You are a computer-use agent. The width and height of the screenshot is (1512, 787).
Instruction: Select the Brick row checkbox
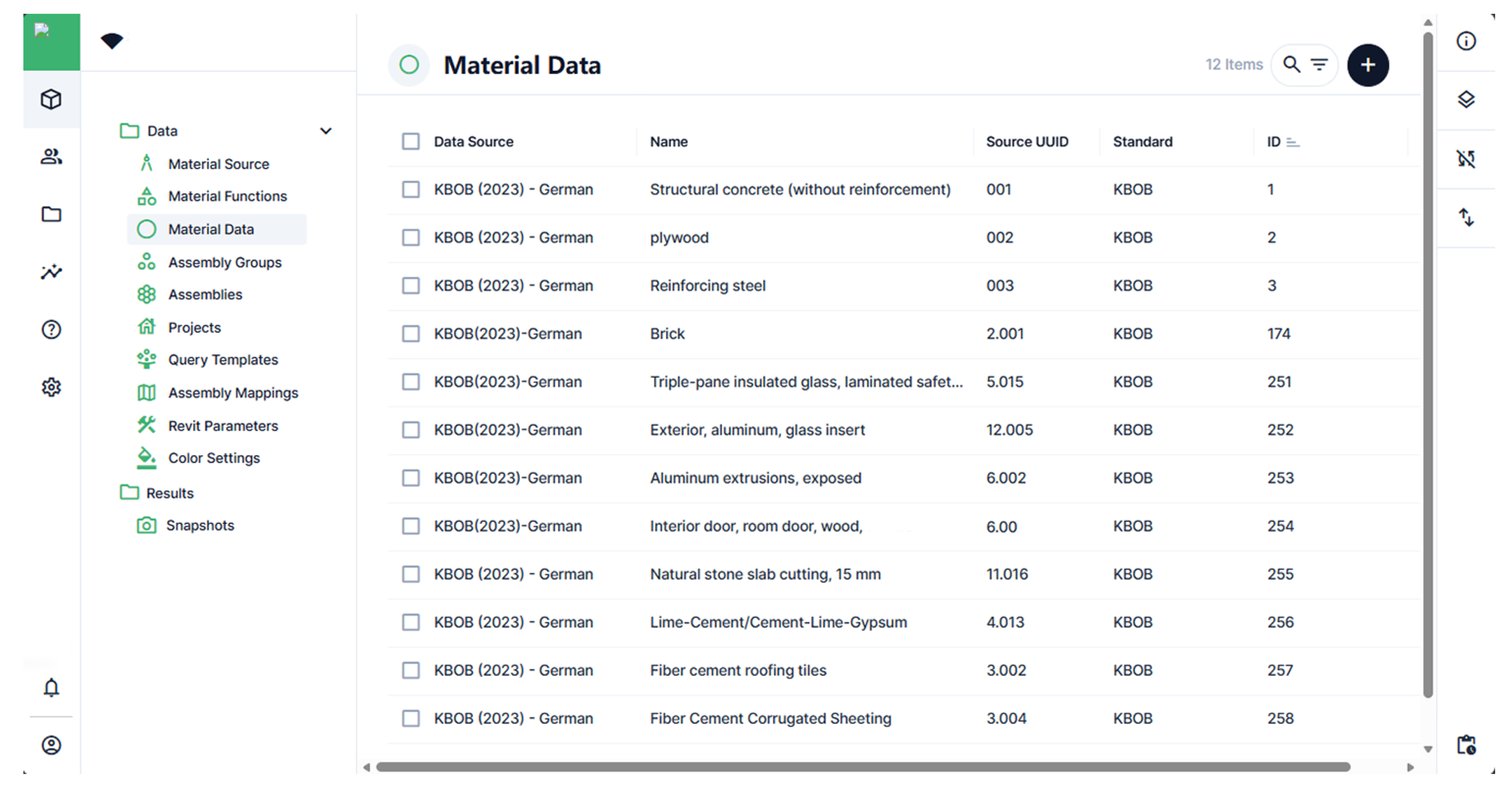[410, 334]
